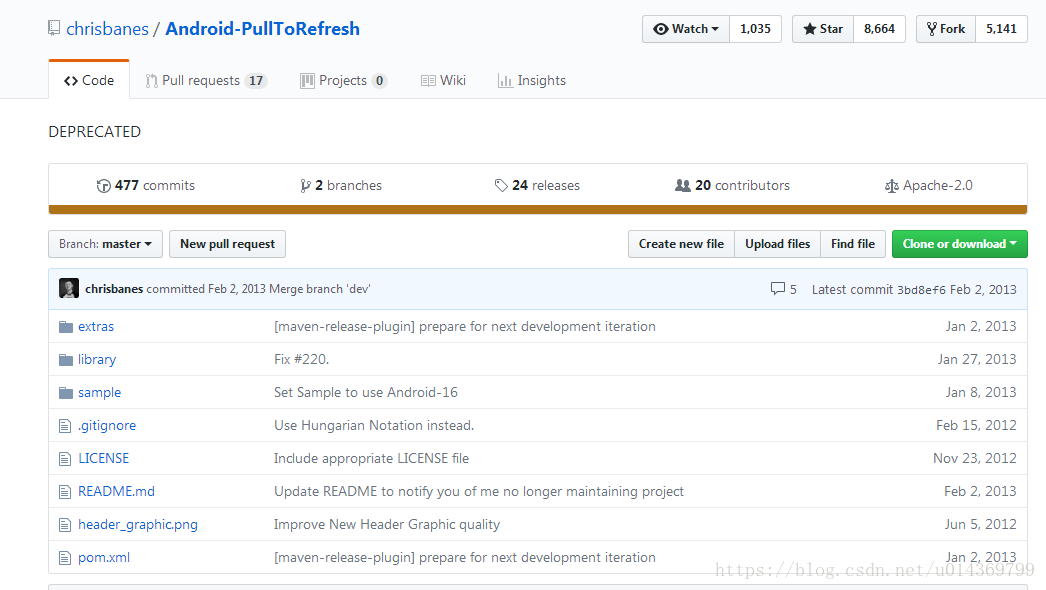Click the Projects board icon
The image size is (1046, 590).
(x=307, y=81)
